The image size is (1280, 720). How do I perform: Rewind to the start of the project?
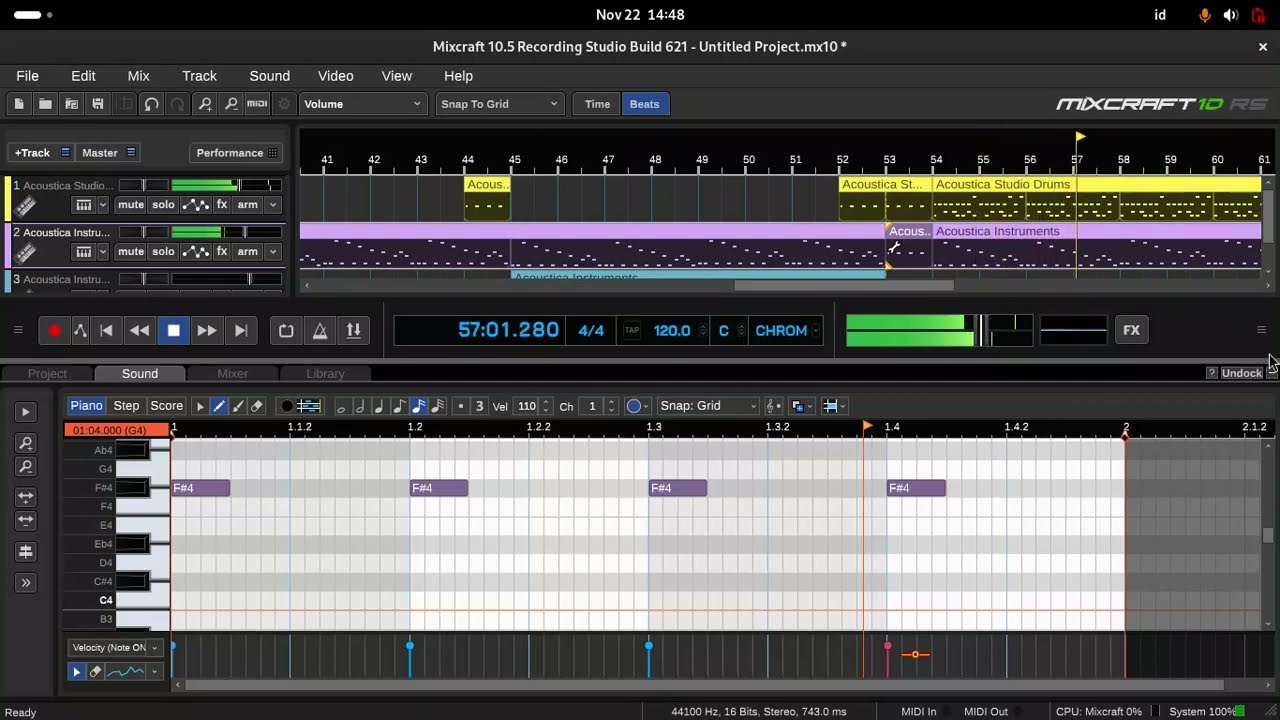click(x=106, y=331)
